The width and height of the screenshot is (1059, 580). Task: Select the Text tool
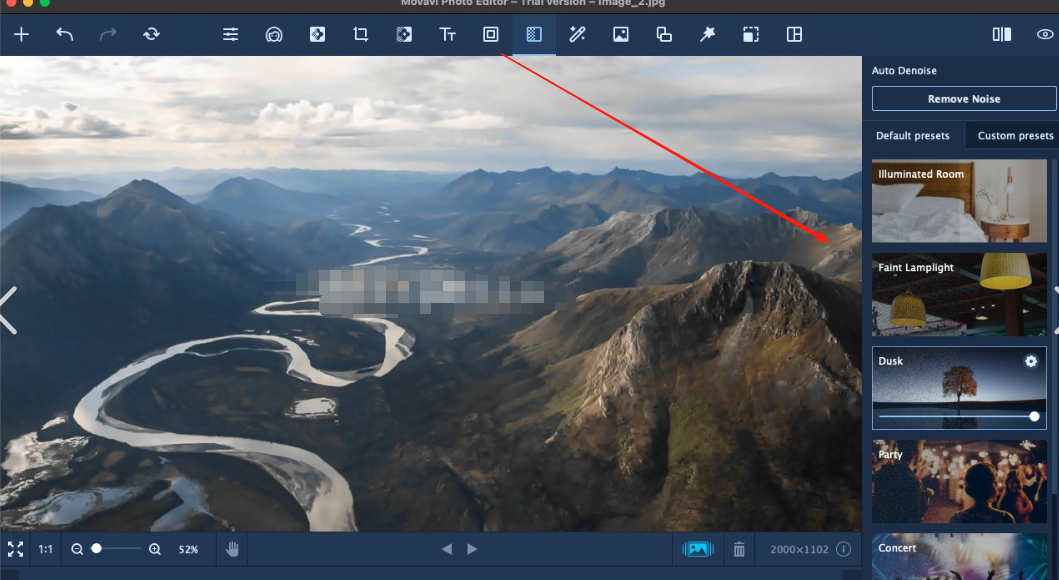click(447, 34)
